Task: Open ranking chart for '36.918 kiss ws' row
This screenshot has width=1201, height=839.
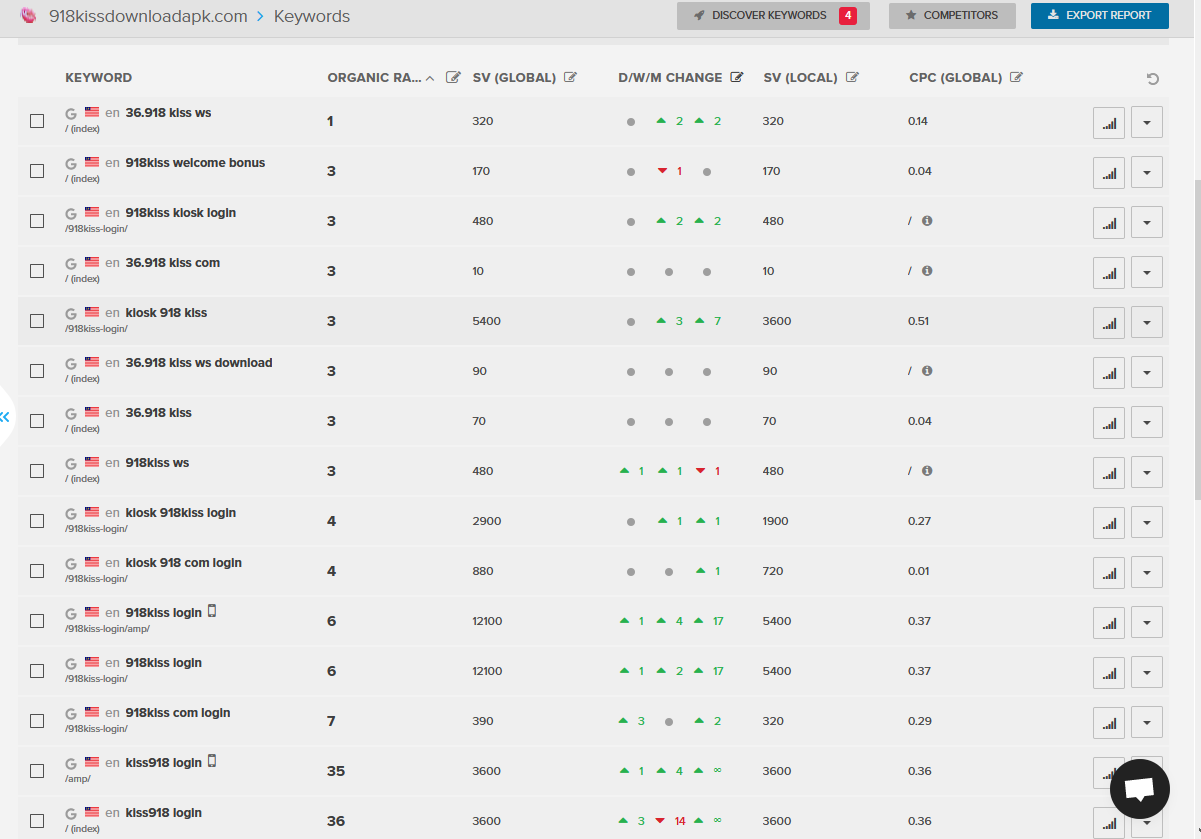Action: point(1108,122)
